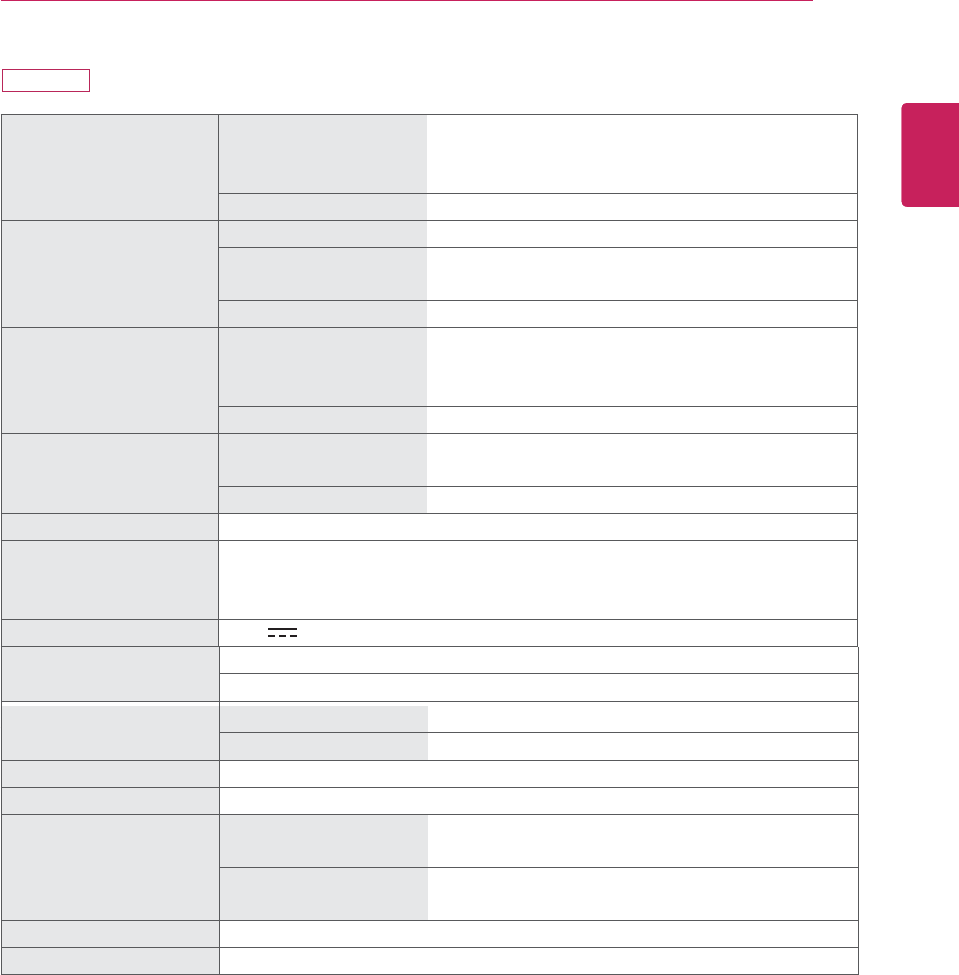Select the tall full-width white cell above the DC symbol row
Image resolution: width=959 pixels, height=975 pixels.
(x=538, y=580)
